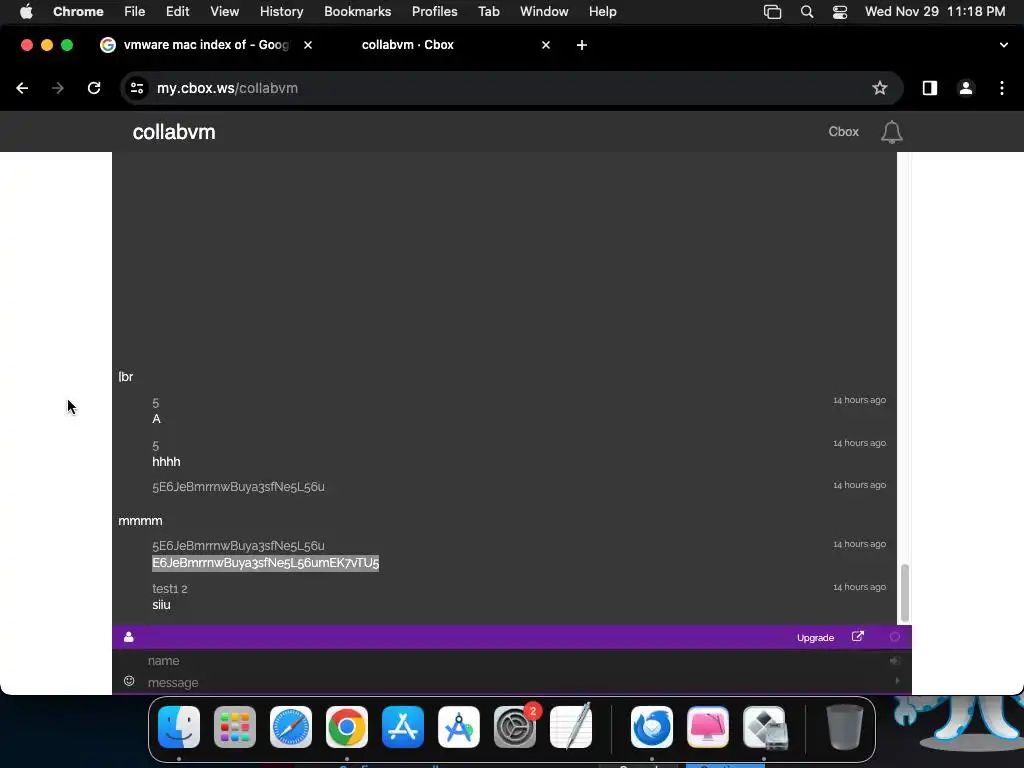1024x768 pixels.
Task: Open Control Center in menu bar
Action: pos(840,12)
